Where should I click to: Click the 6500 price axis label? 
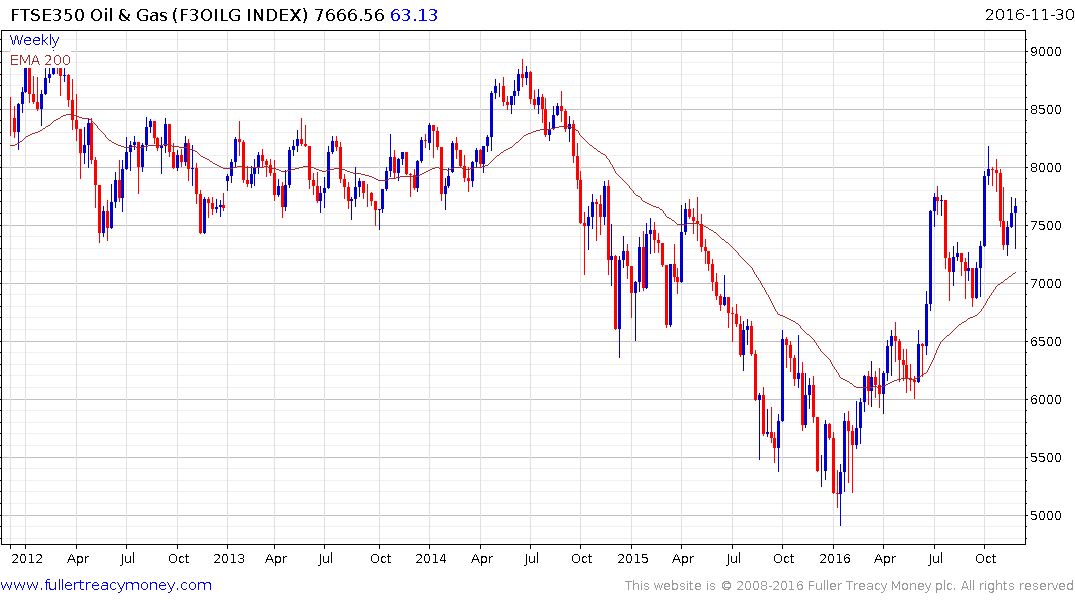(x=1046, y=341)
